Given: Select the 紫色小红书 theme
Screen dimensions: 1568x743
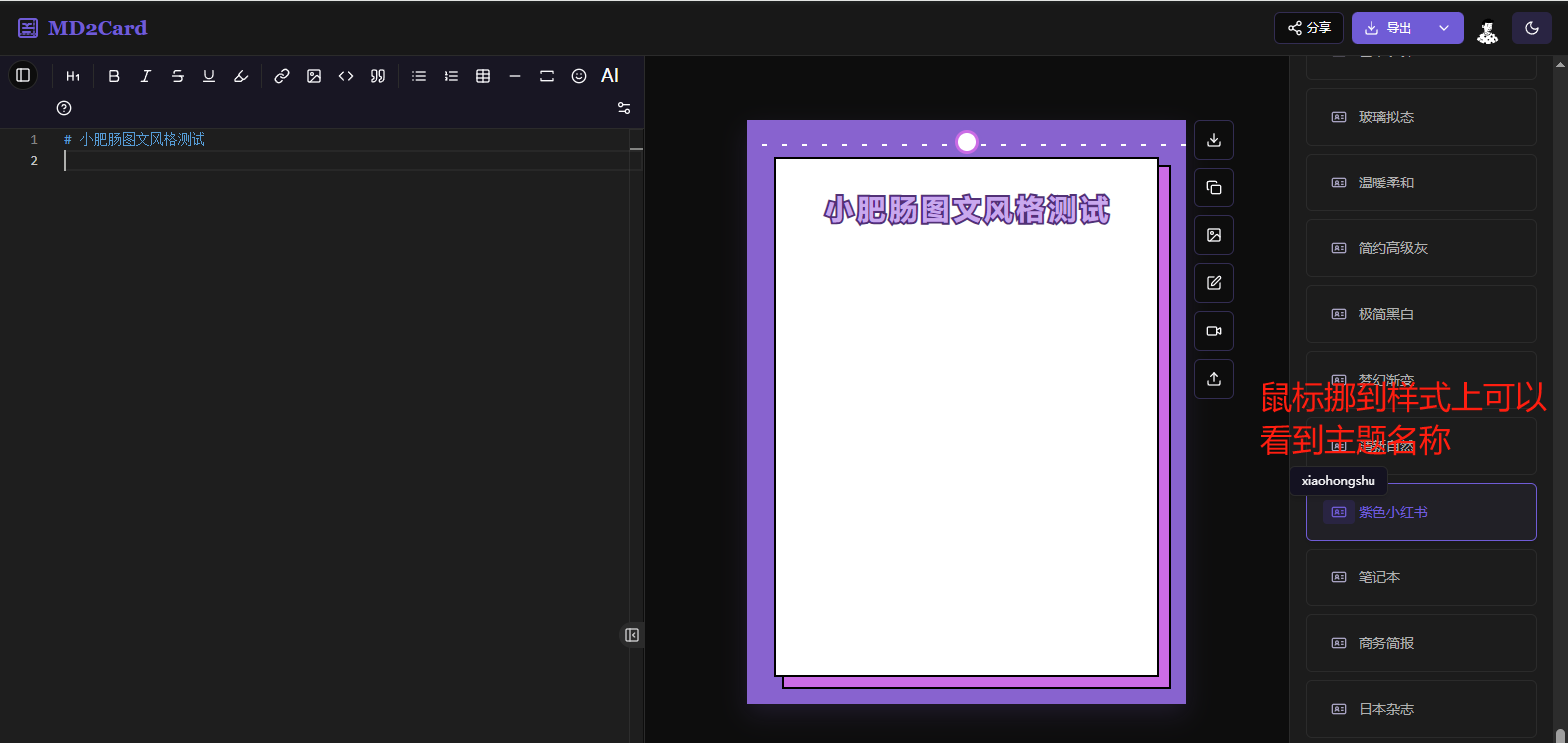Looking at the screenshot, I should click(x=1421, y=512).
